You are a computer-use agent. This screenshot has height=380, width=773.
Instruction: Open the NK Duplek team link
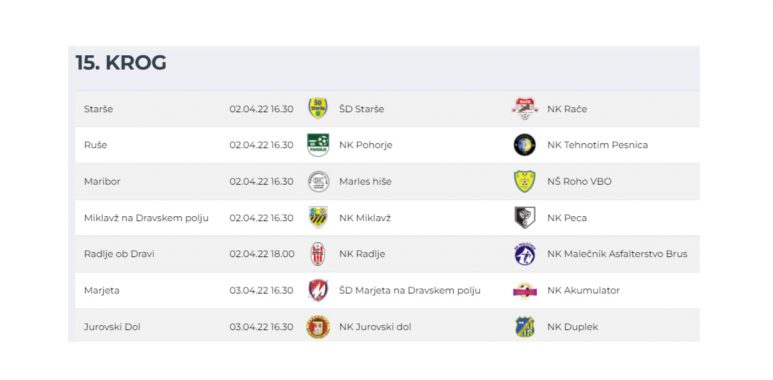coord(572,327)
